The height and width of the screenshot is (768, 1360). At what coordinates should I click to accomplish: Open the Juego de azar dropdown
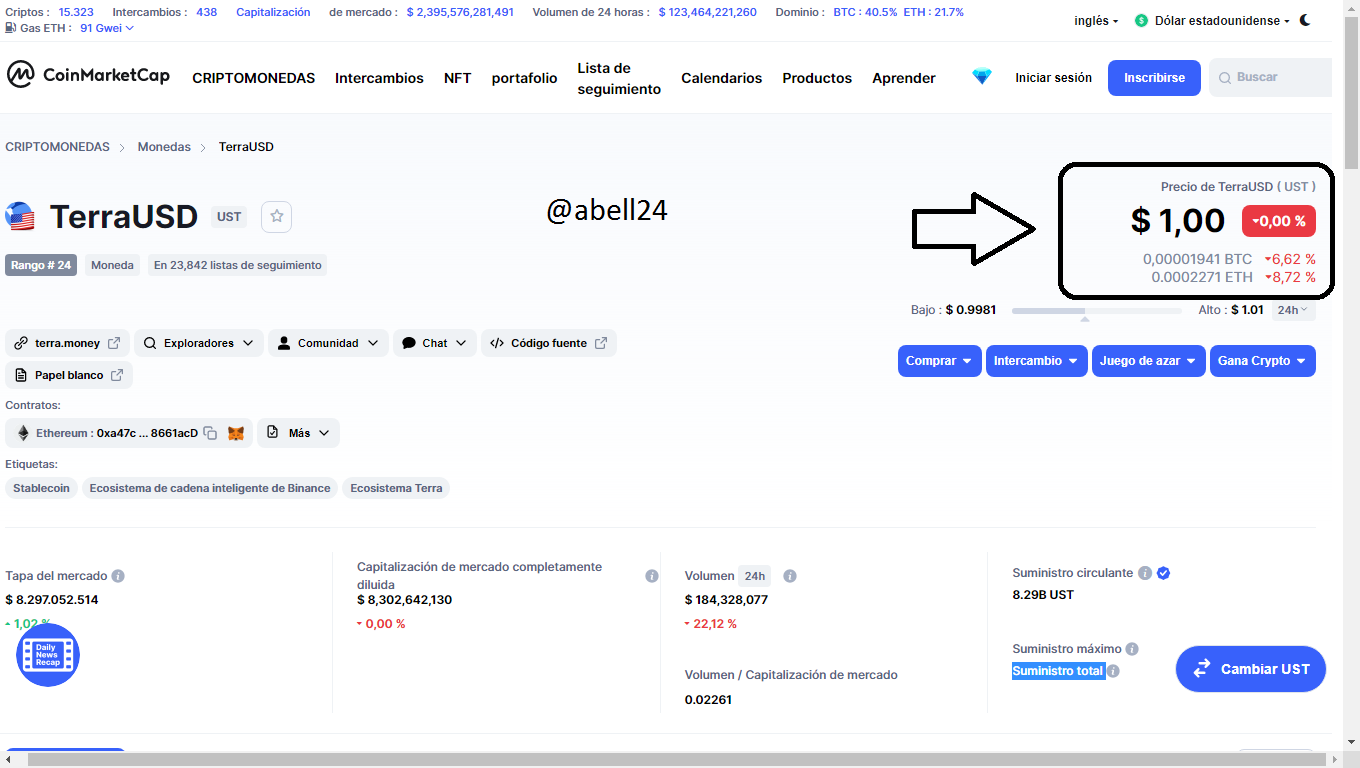(x=1149, y=361)
